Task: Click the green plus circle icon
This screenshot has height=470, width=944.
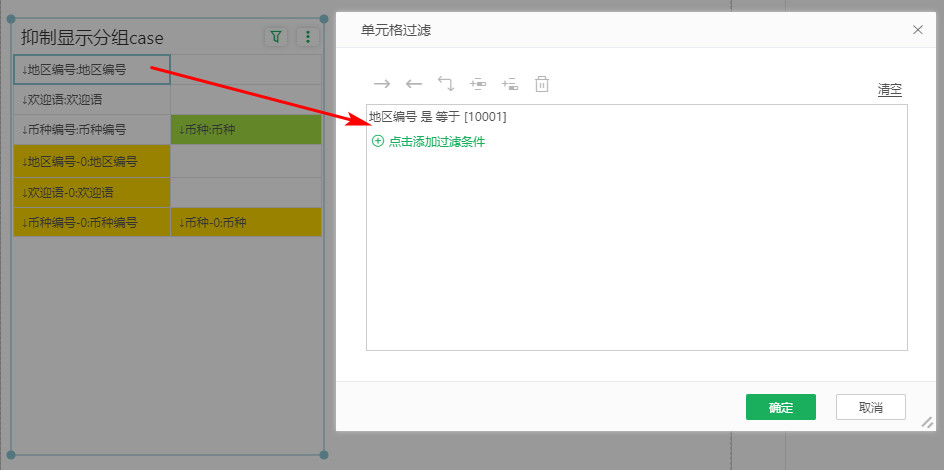Action: [378, 142]
